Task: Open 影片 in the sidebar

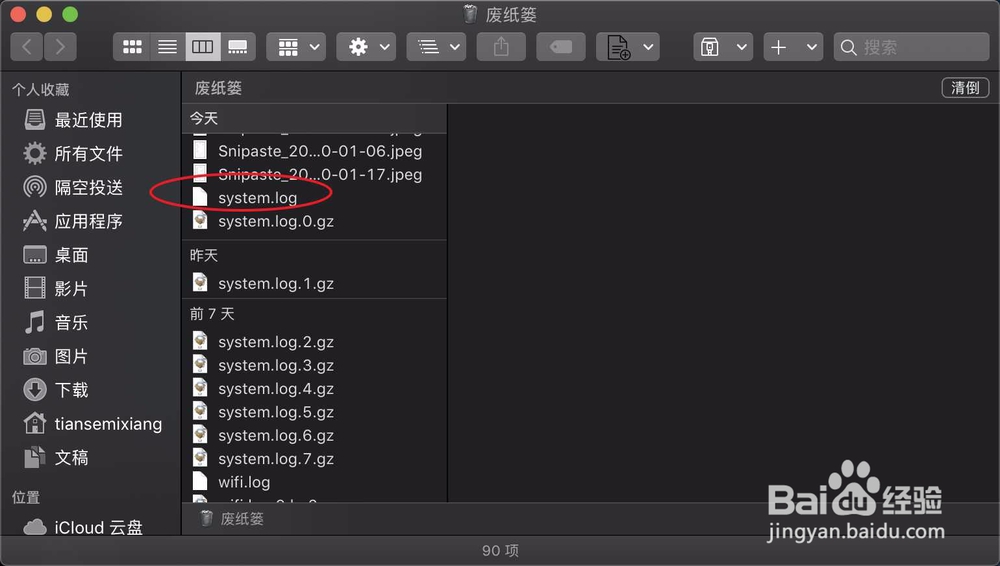Action: click(56, 288)
